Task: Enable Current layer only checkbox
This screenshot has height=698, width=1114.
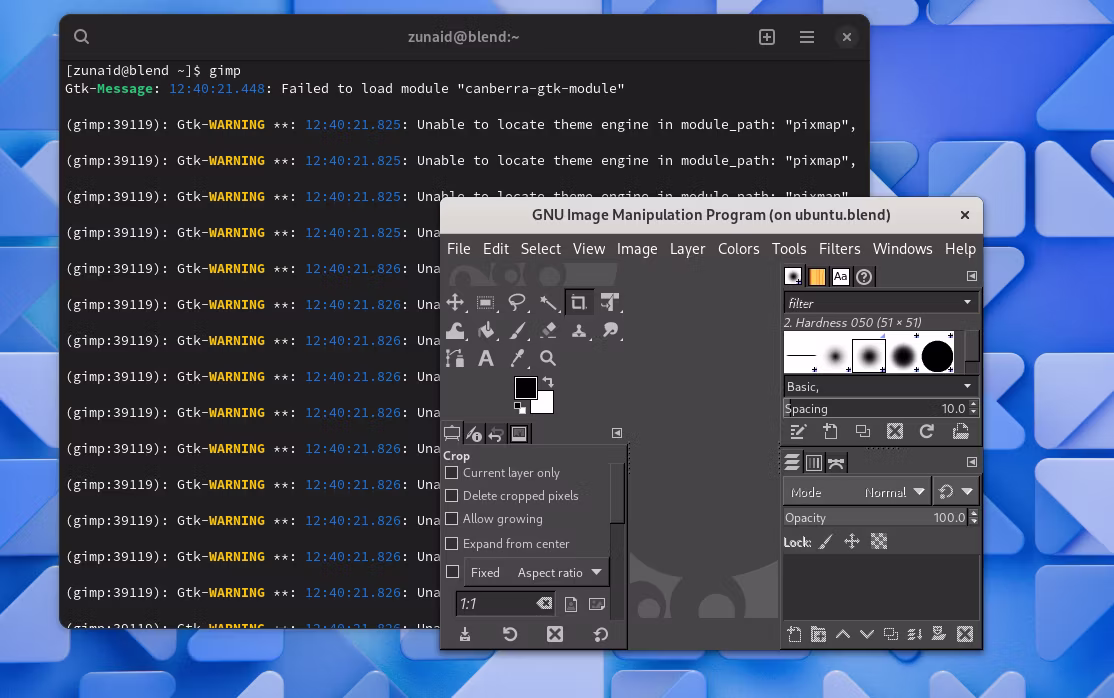Action: (x=451, y=473)
